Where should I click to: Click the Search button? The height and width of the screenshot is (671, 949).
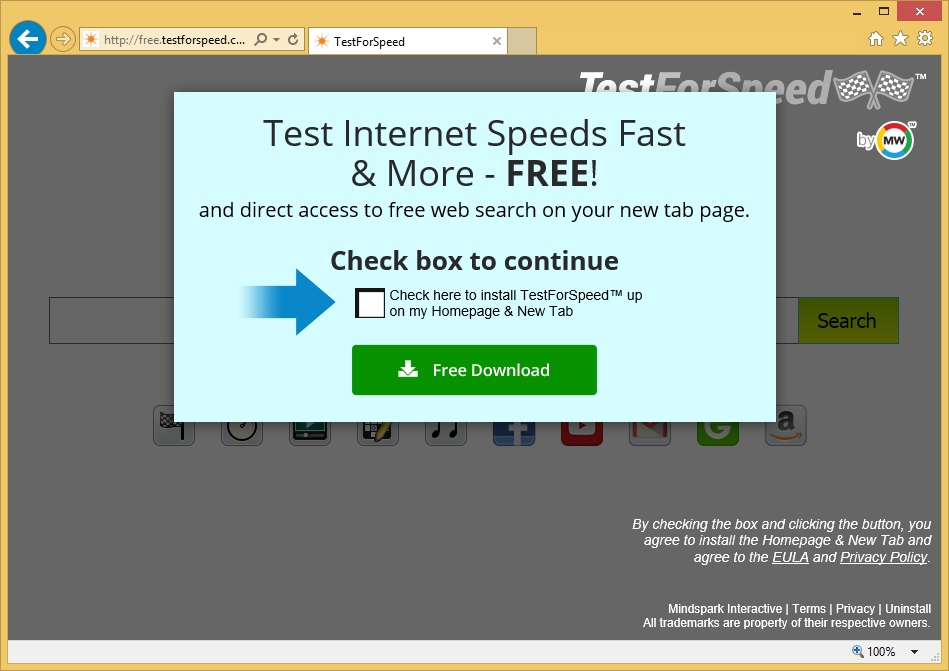point(848,320)
